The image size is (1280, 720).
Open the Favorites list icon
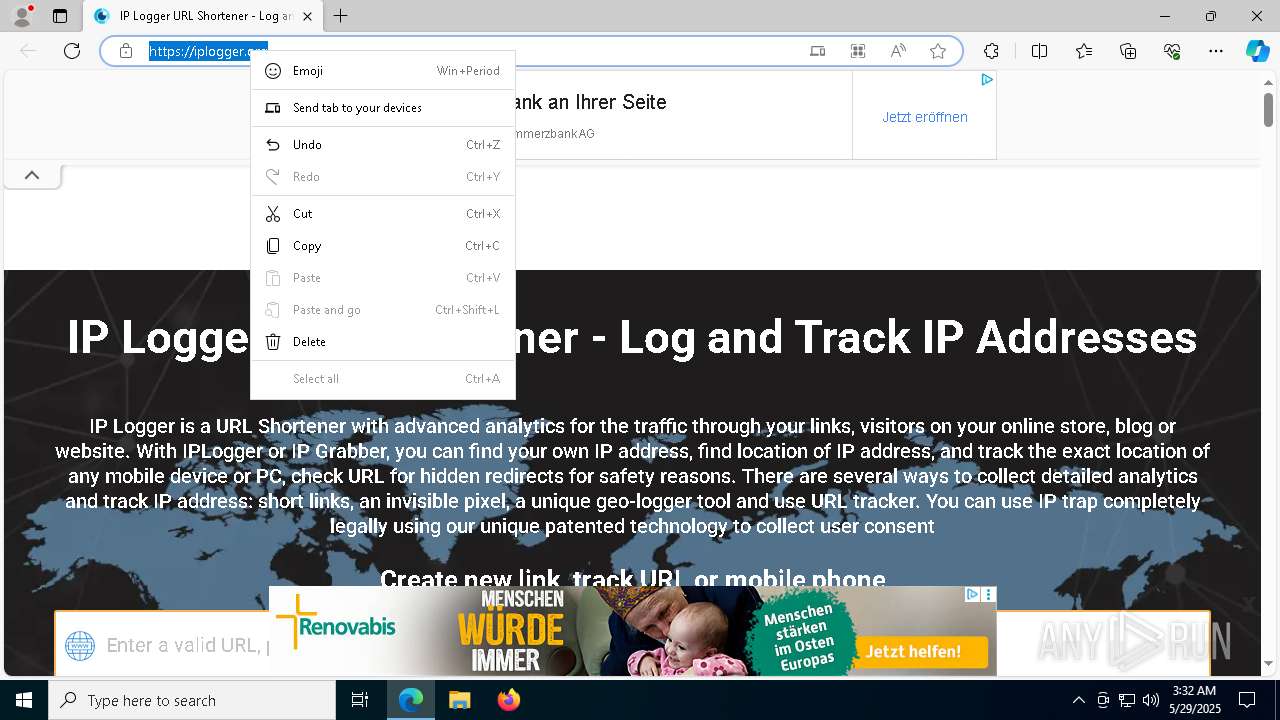point(1084,51)
